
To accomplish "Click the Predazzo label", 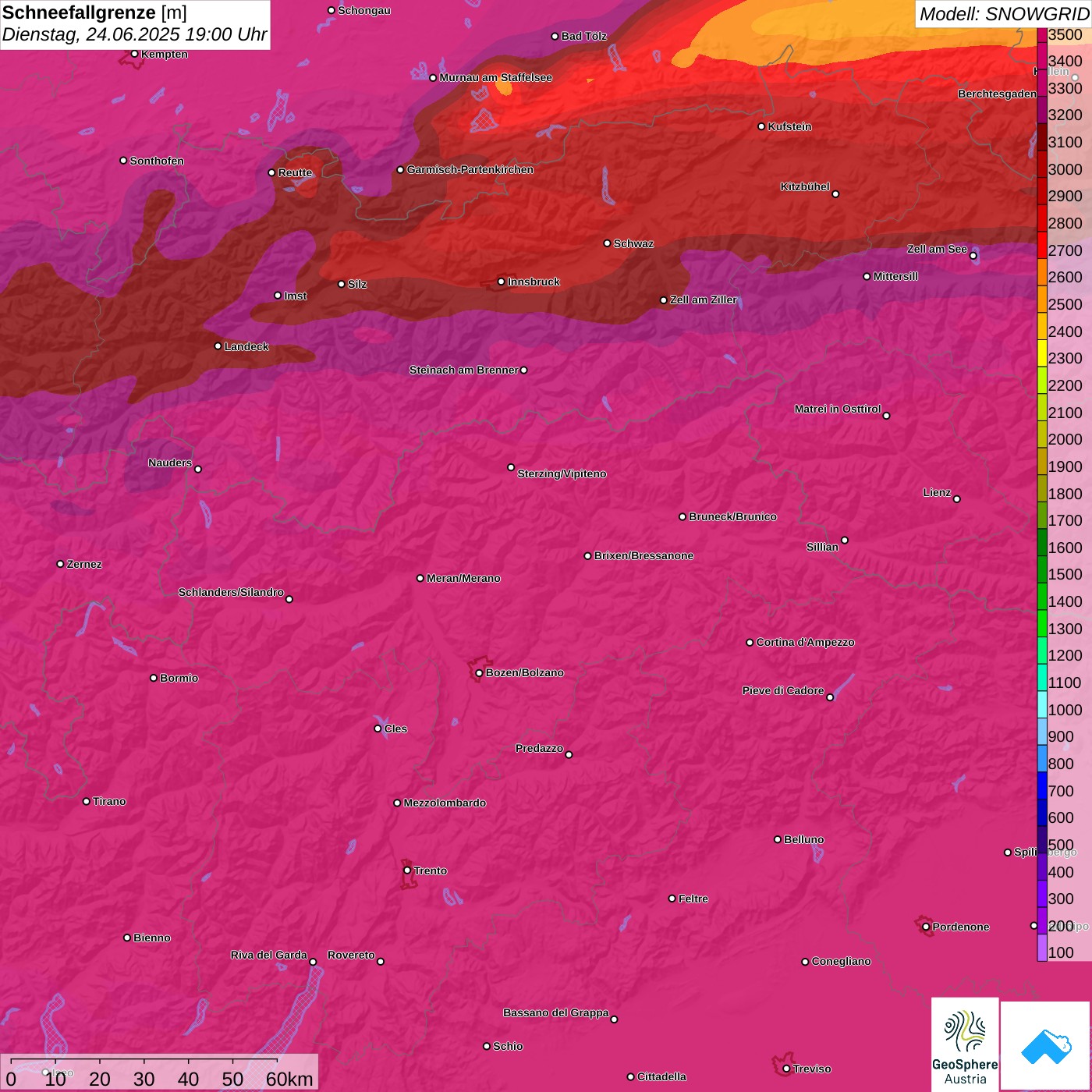I will click(x=539, y=748).
